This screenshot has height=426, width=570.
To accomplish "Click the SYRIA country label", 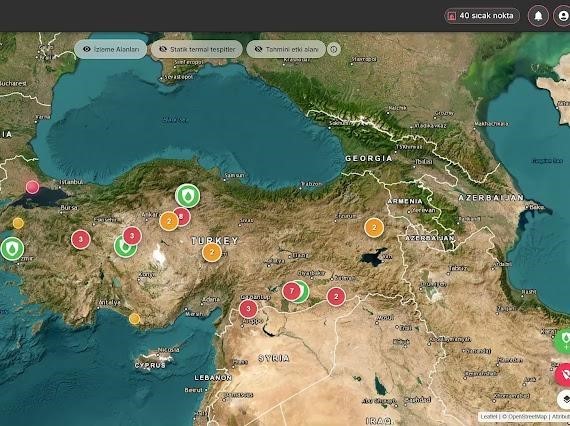I will click(274, 358).
